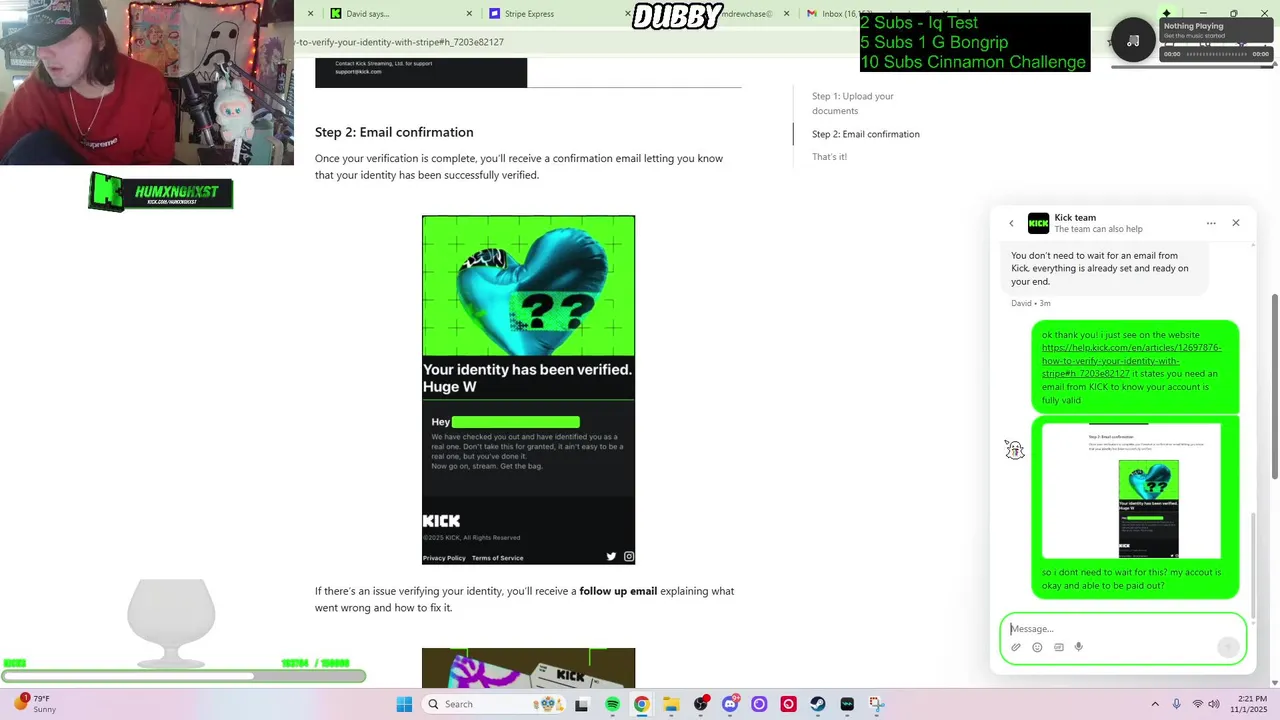Screen dimensions: 1280x720
Task: Click 'Step 2: Email confirmation' heading
Action: 394,132
